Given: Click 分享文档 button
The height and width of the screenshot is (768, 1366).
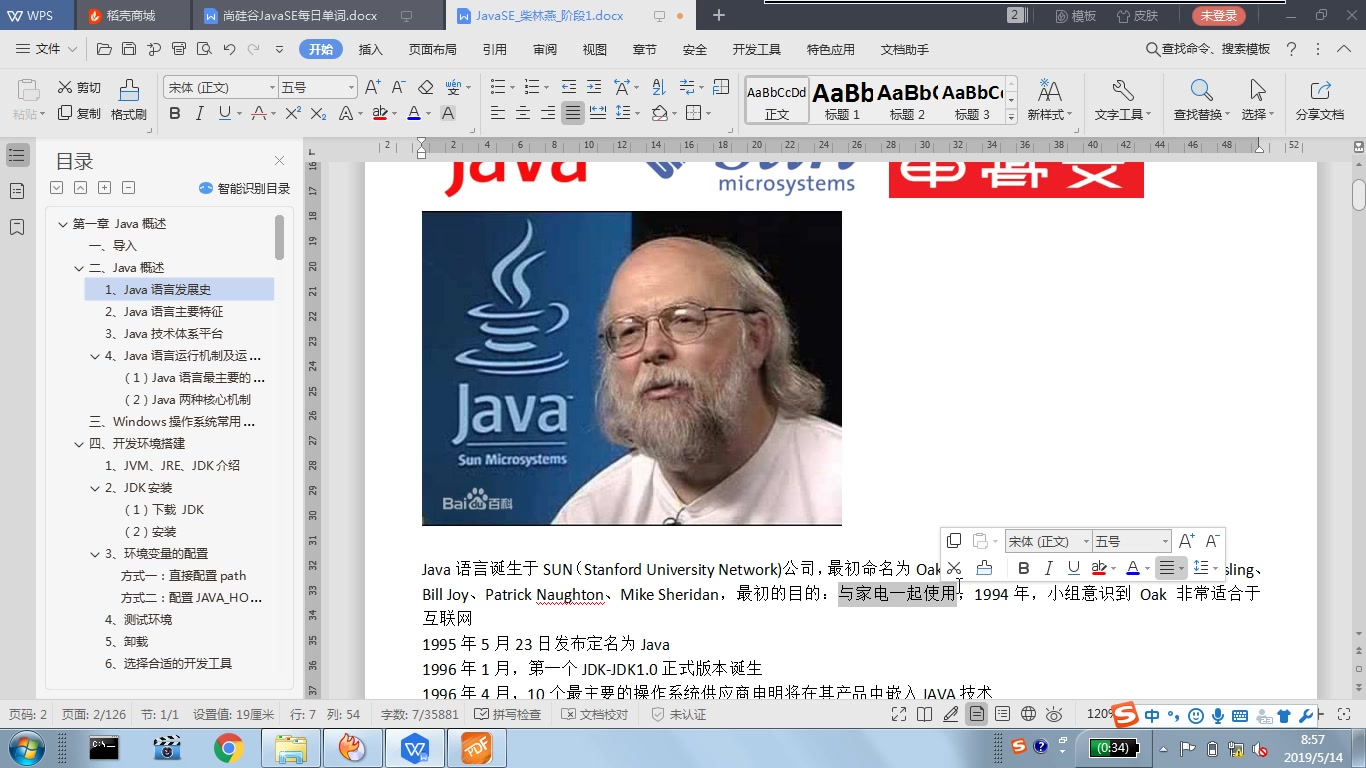Looking at the screenshot, I should [x=1320, y=101].
